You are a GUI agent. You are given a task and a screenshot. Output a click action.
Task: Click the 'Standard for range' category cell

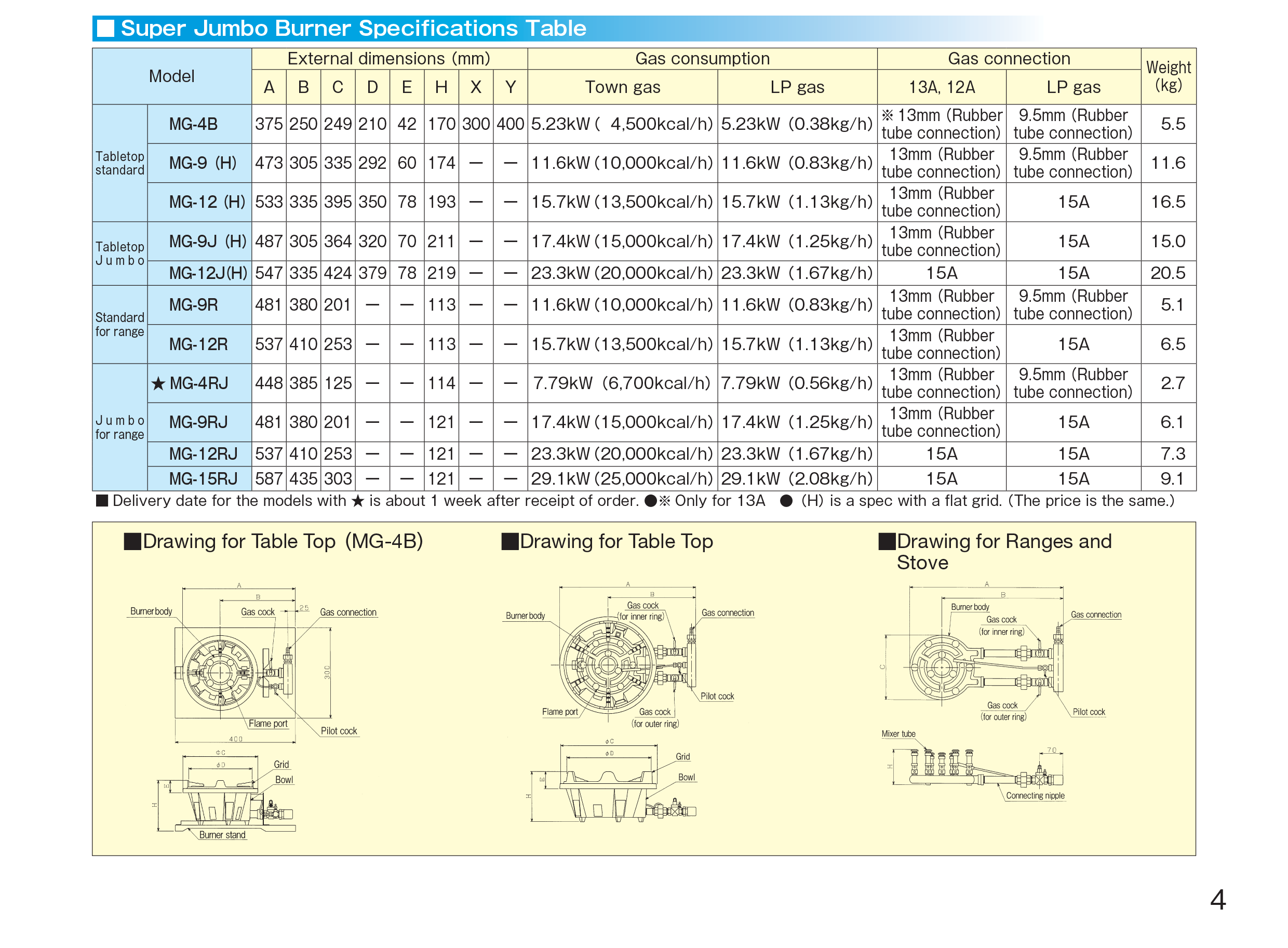119,325
